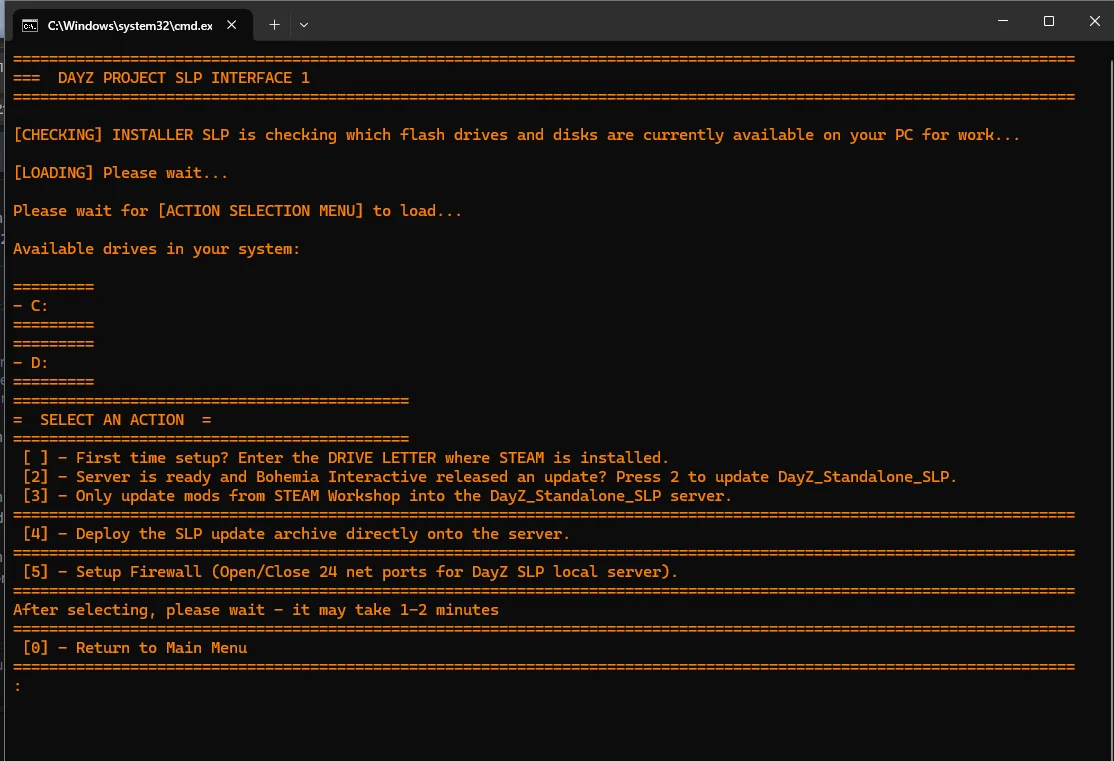Screen dimensions: 1114x761
Task: Click the 'First time setup?' option line
Action: click(346, 458)
